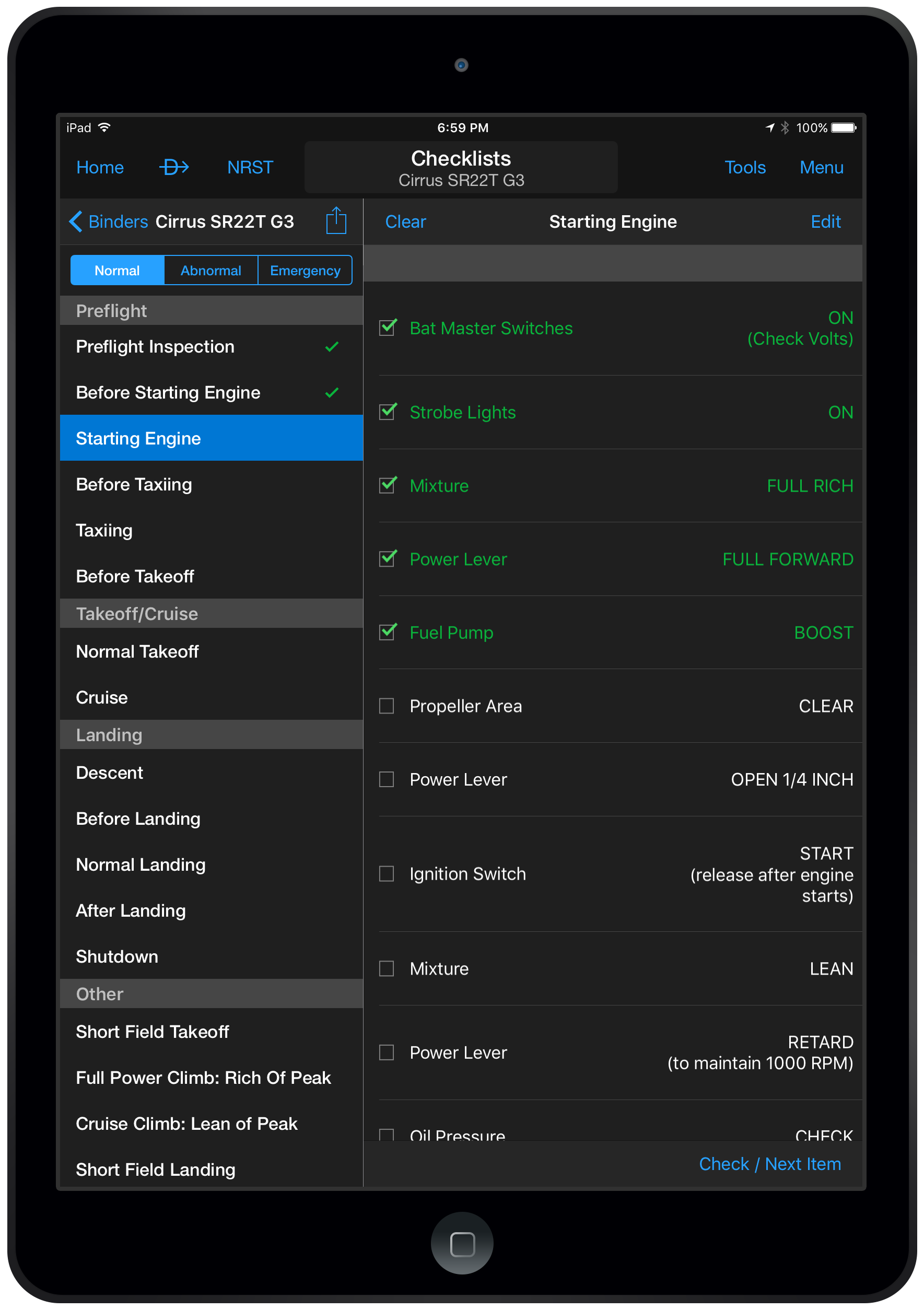This screenshot has width=924, height=1310.
Task: Open the Menu in the top right
Action: [821, 167]
